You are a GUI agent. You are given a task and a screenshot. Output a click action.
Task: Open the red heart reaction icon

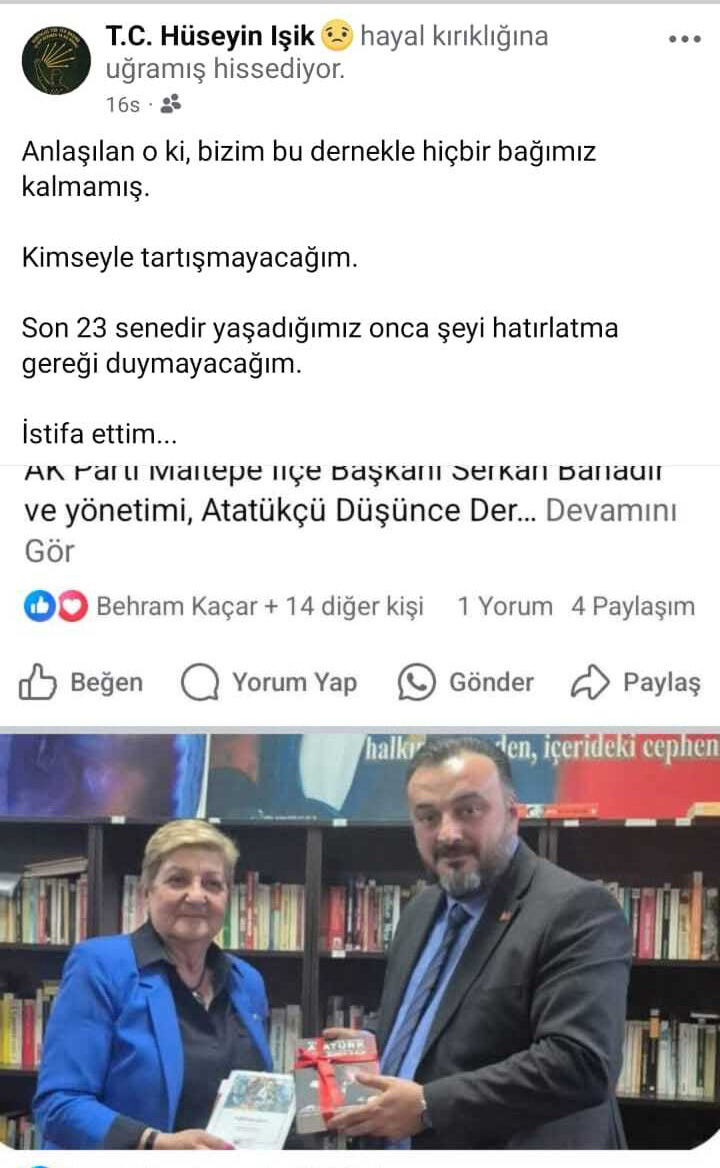[72, 606]
